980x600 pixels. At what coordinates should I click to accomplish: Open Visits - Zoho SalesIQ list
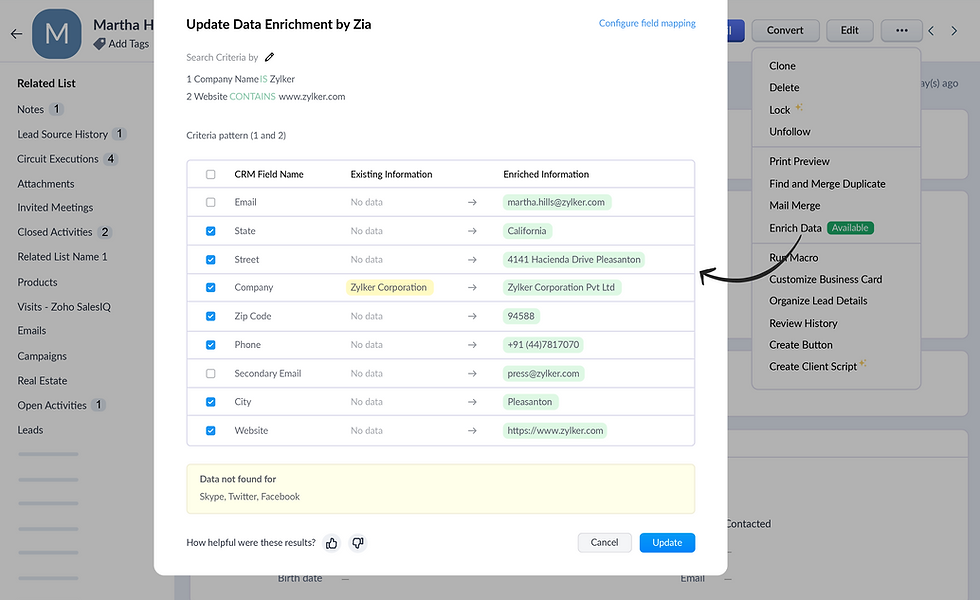[x=64, y=307]
